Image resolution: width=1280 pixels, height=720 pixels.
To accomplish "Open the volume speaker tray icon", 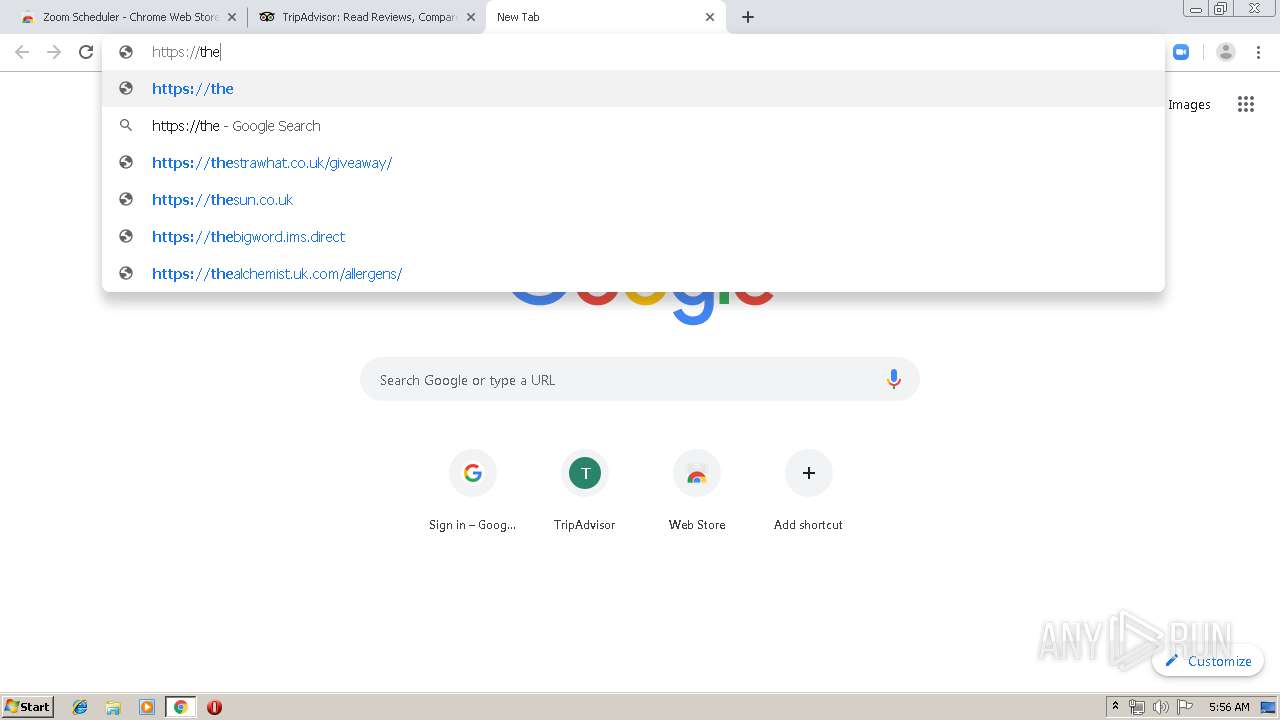I will (1160, 707).
